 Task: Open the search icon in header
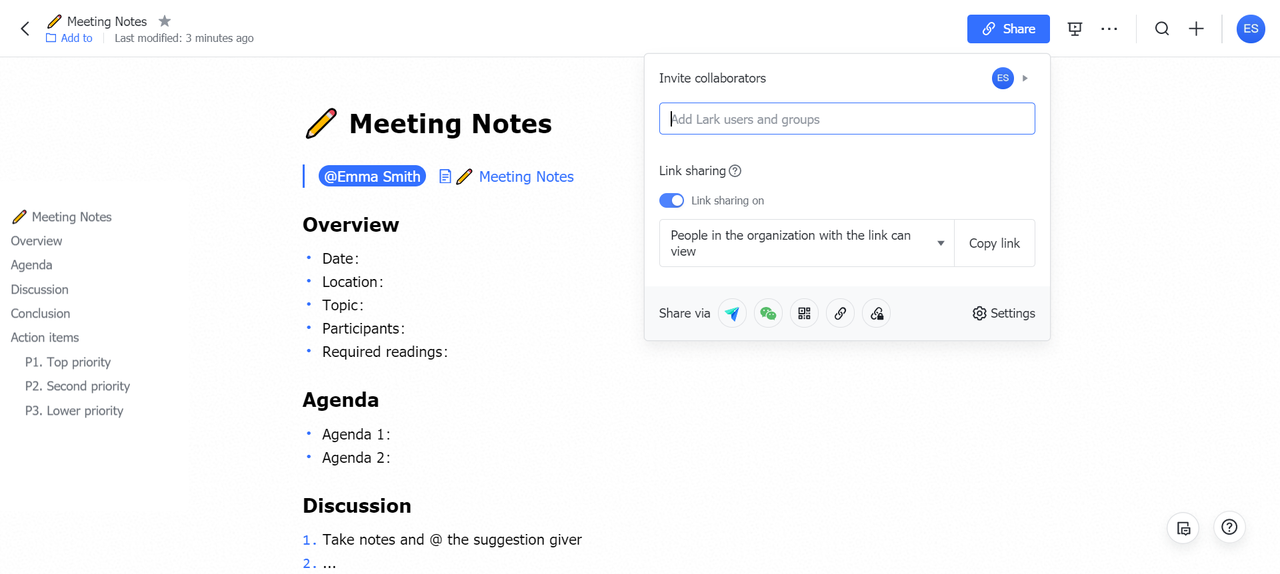[x=1162, y=29]
